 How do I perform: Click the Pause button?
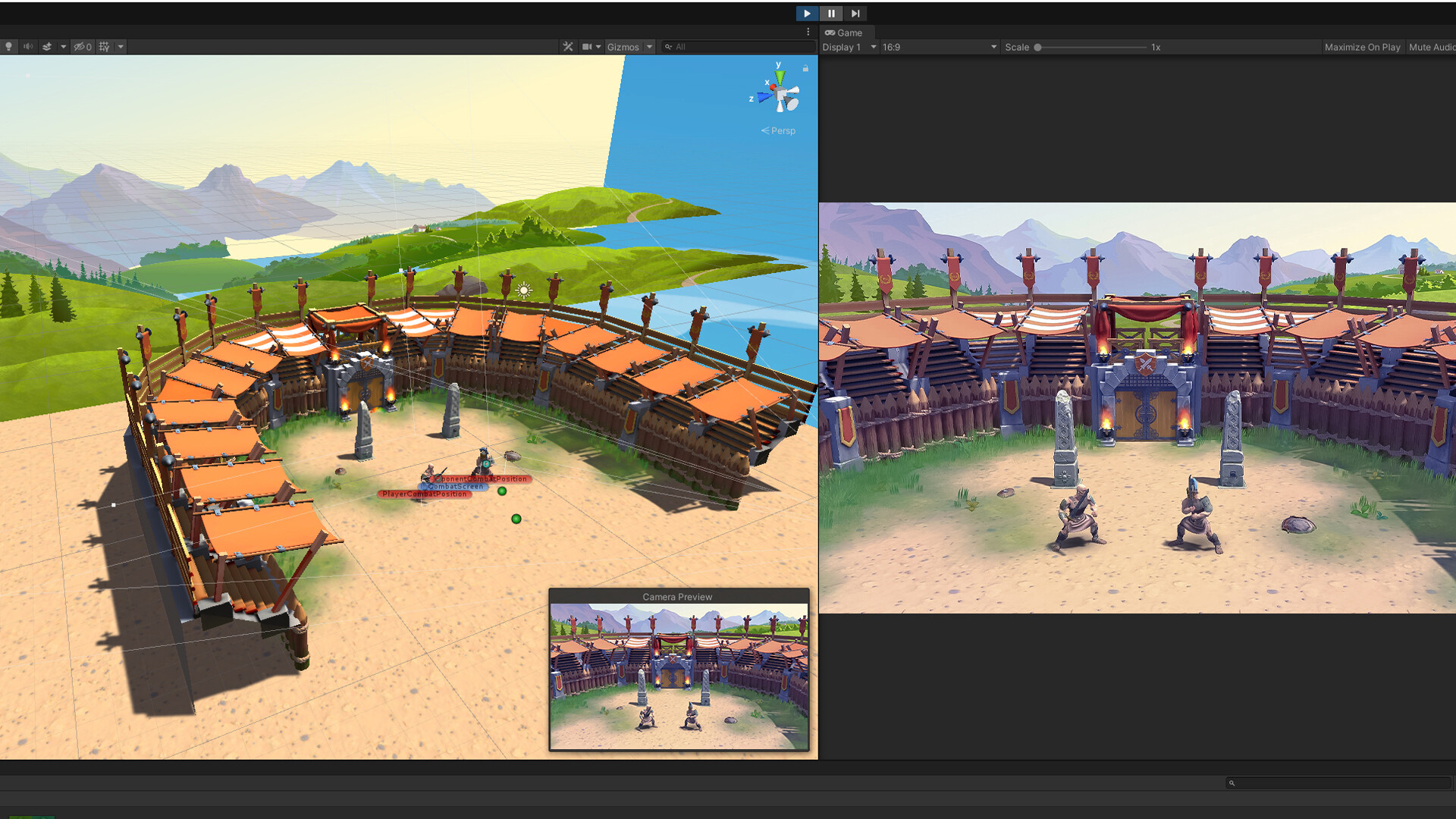click(x=831, y=14)
